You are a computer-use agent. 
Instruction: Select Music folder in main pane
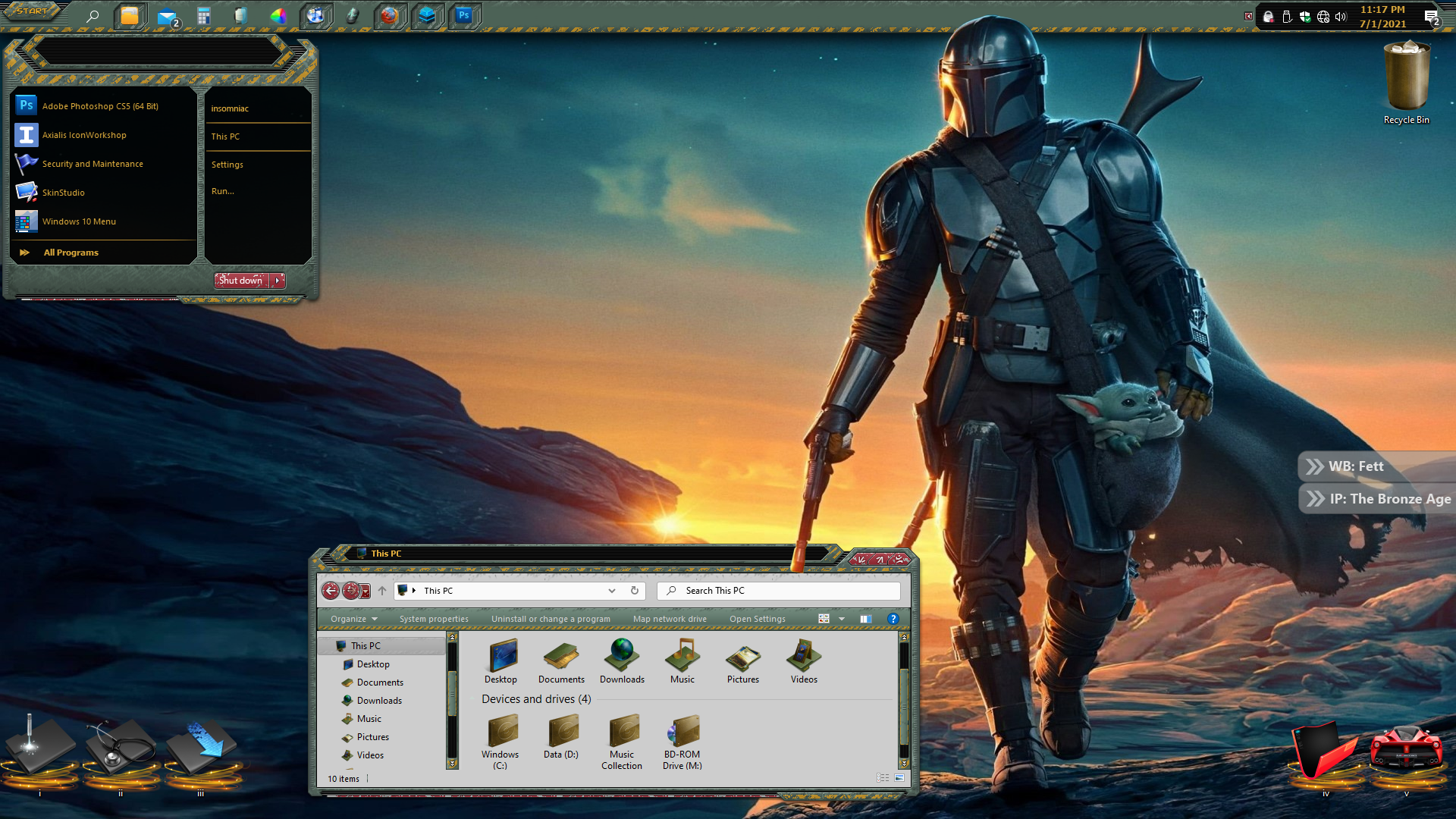[x=682, y=661]
